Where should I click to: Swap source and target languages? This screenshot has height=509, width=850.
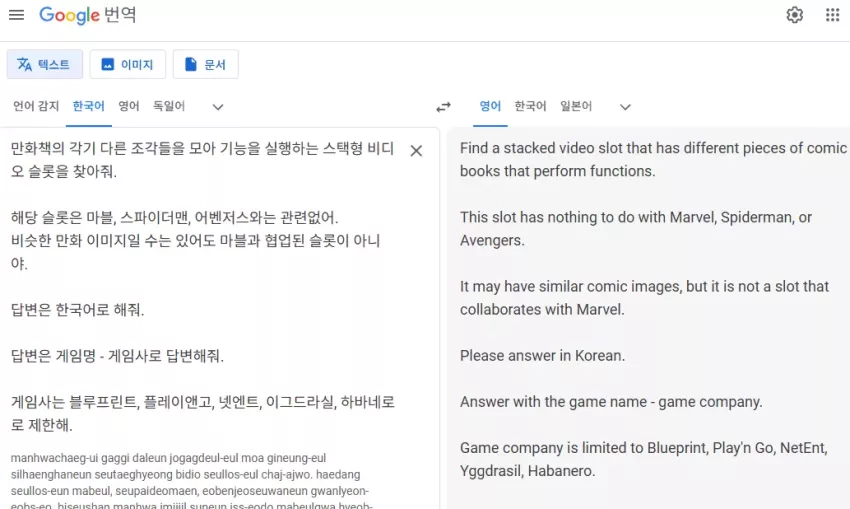(x=443, y=107)
